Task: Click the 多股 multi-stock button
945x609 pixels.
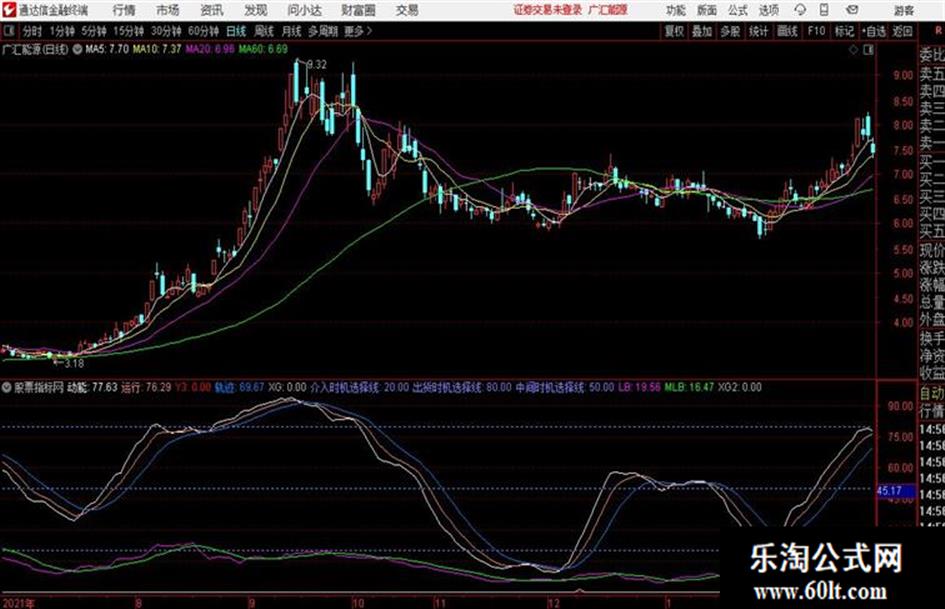Action: (x=730, y=31)
